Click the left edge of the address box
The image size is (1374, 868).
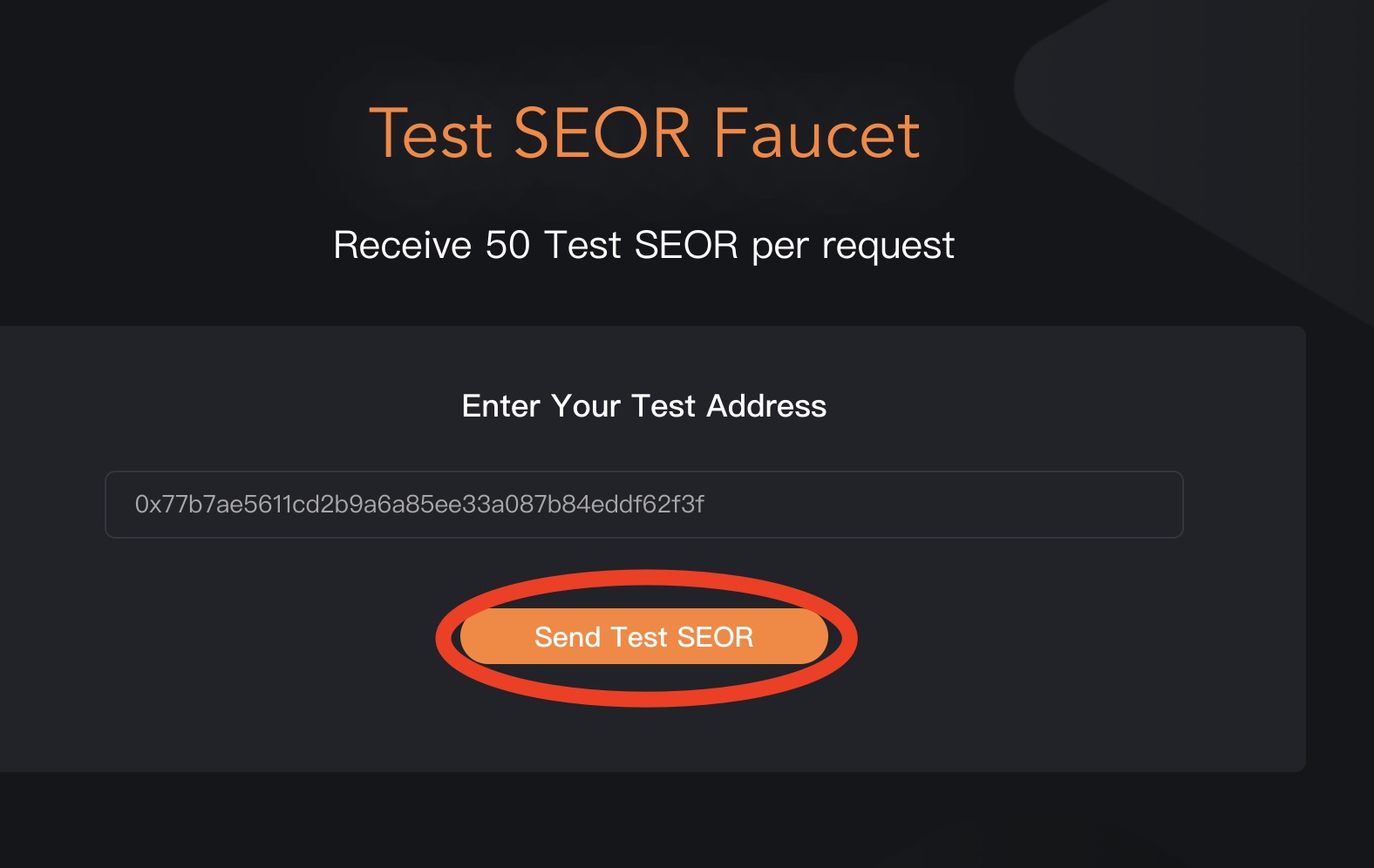click(113, 505)
